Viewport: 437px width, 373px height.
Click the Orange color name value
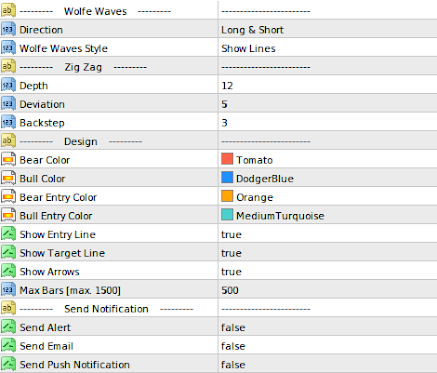point(254,197)
